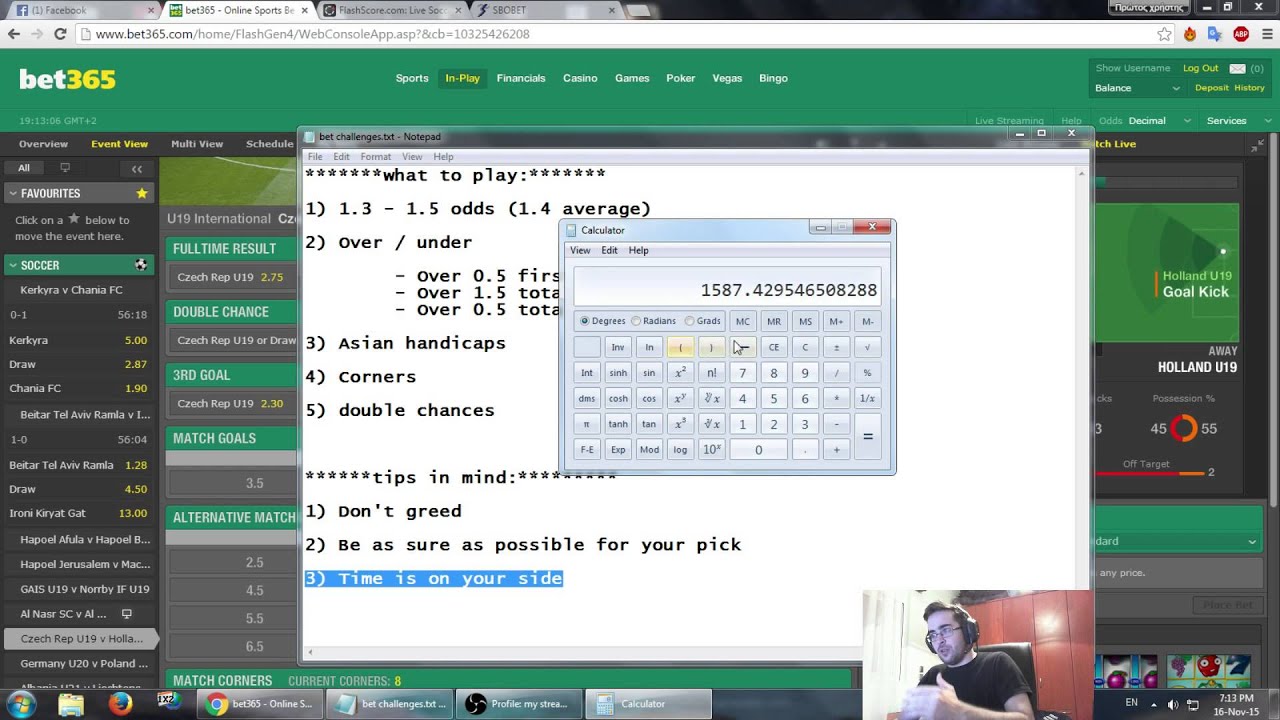Screen dimensions: 1280x720
Task: Open the Balance dropdown
Action: point(1138,88)
